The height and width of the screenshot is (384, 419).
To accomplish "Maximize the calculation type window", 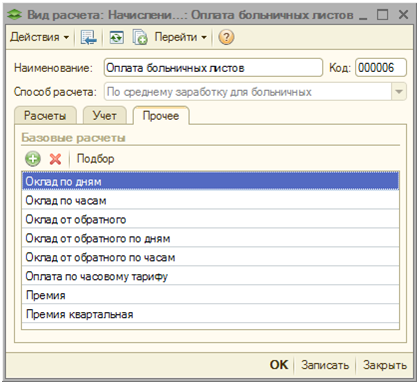I will 382,15.
